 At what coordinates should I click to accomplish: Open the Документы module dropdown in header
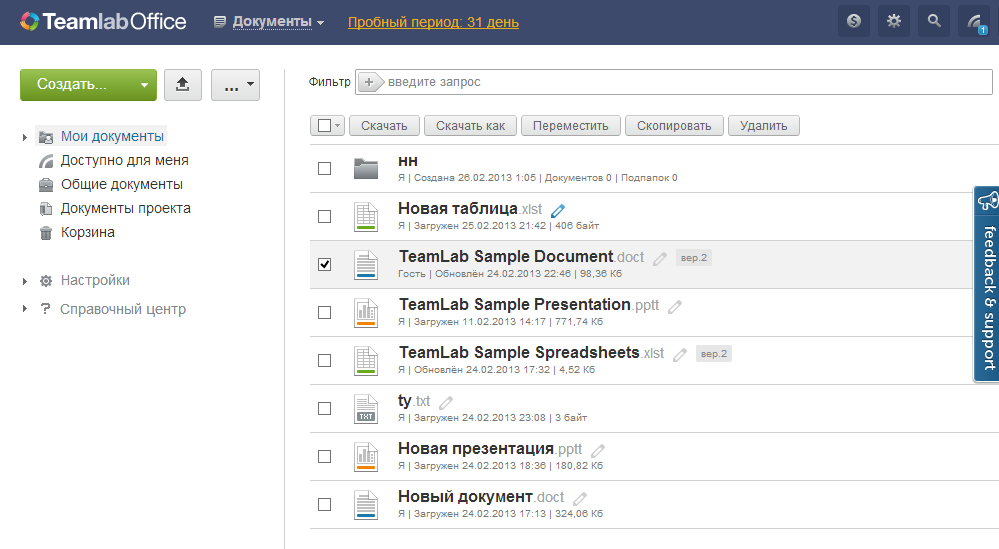pyautogui.click(x=269, y=22)
